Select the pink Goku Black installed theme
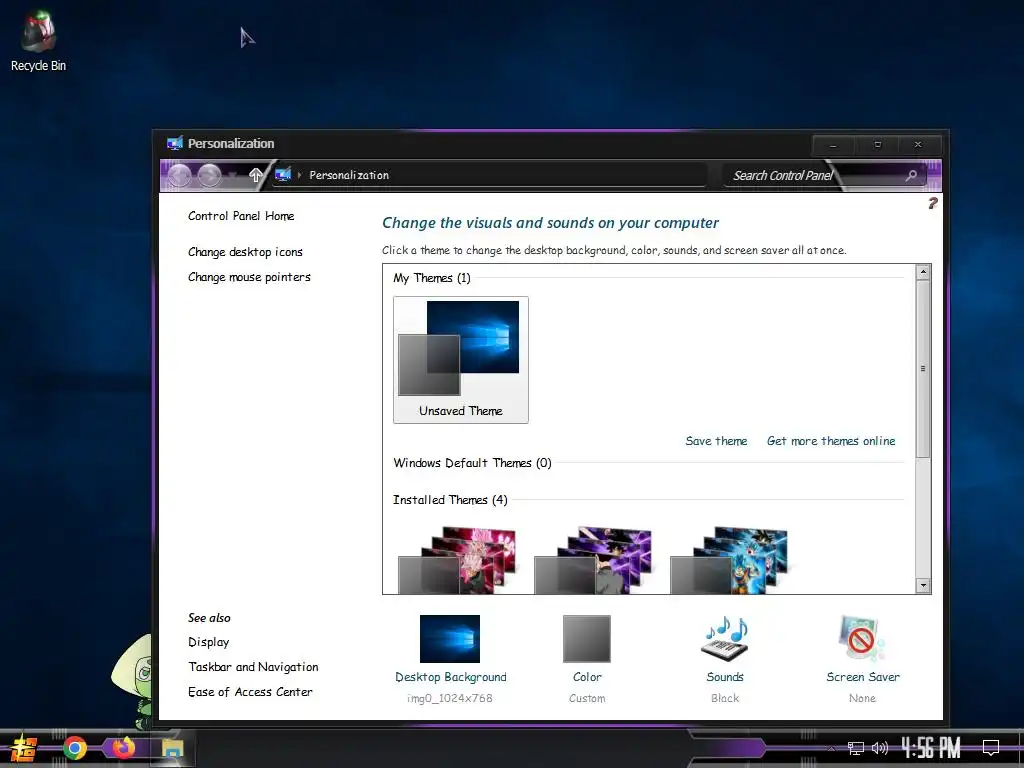Viewport: 1024px width, 768px height. pyautogui.click(x=458, y=560)
